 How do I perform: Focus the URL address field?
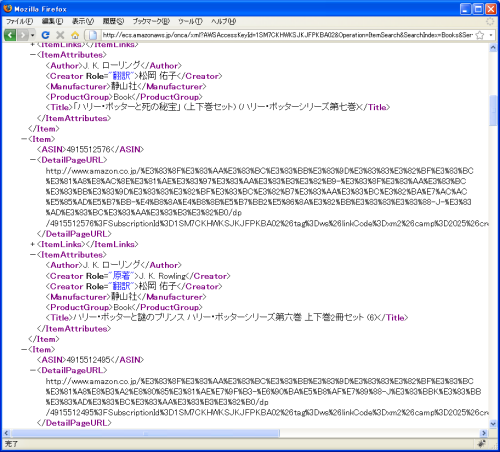coord(288,35)
